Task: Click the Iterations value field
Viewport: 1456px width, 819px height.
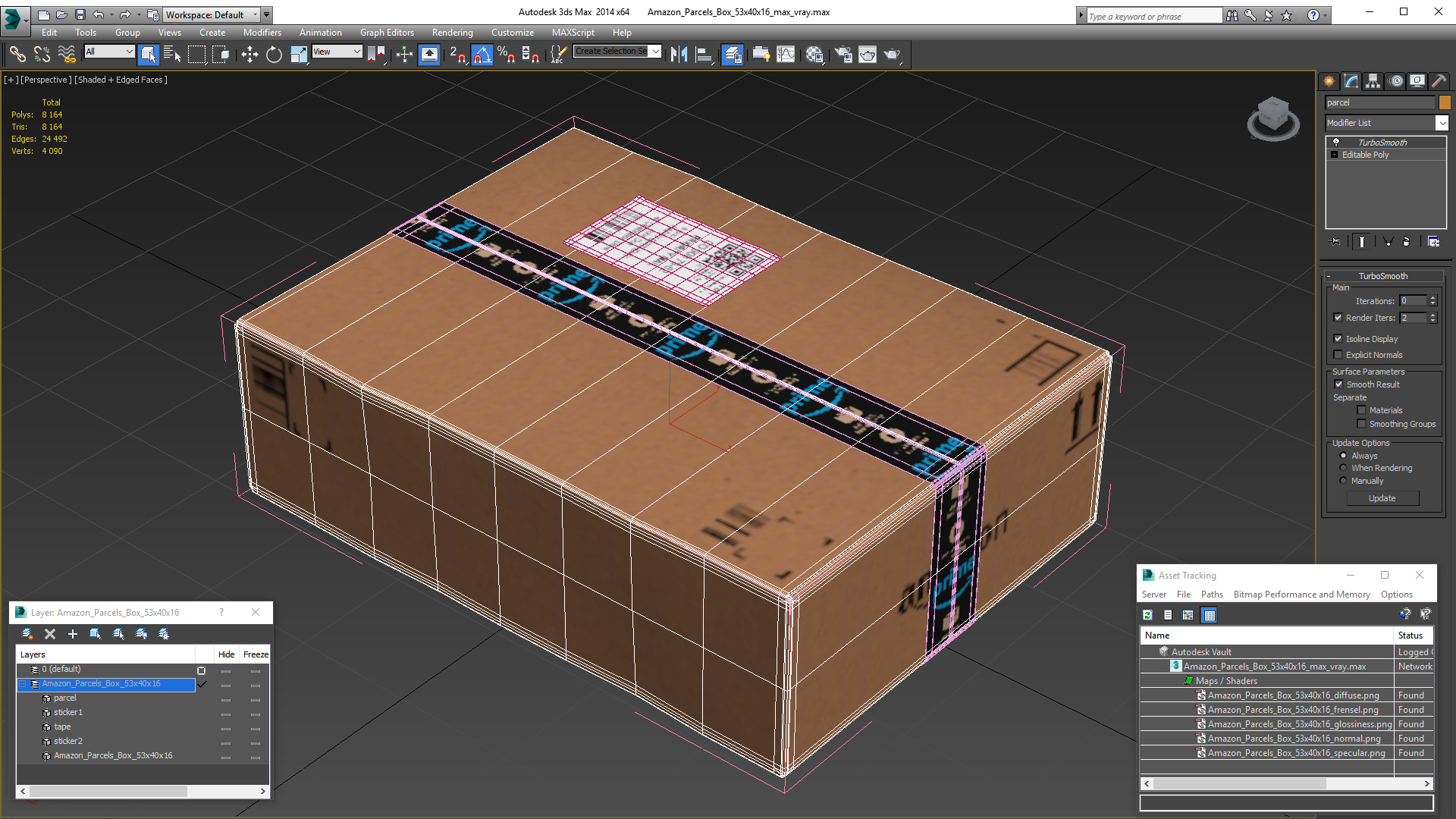Action: click(x=1414, y=301)
